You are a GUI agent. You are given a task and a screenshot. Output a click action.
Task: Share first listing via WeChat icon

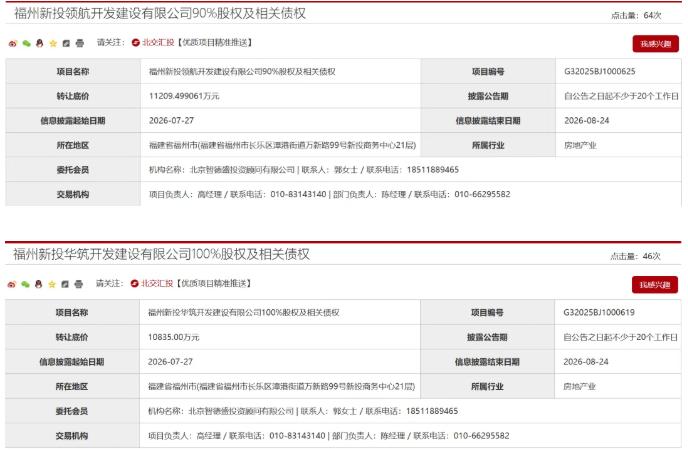(26, 43)
